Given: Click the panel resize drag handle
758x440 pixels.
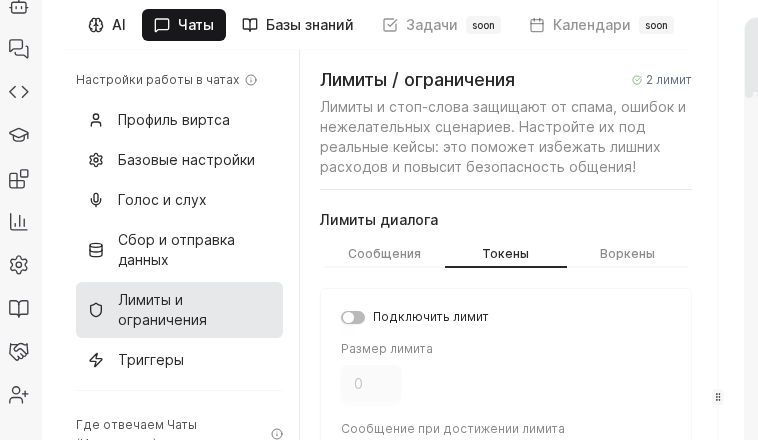Looking at the screenshot, I should (x=718, y=397).
